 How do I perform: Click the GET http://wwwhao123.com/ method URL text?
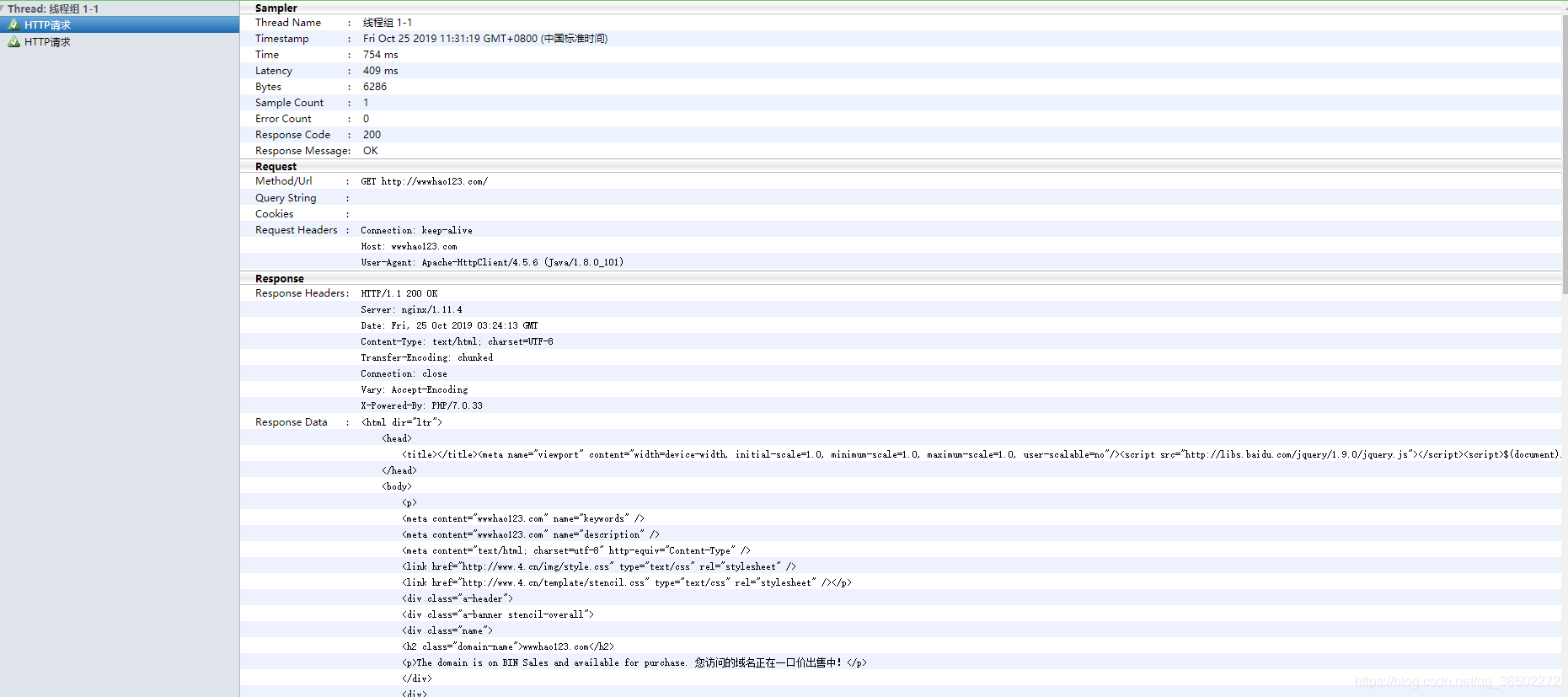(x=425, y=181)
